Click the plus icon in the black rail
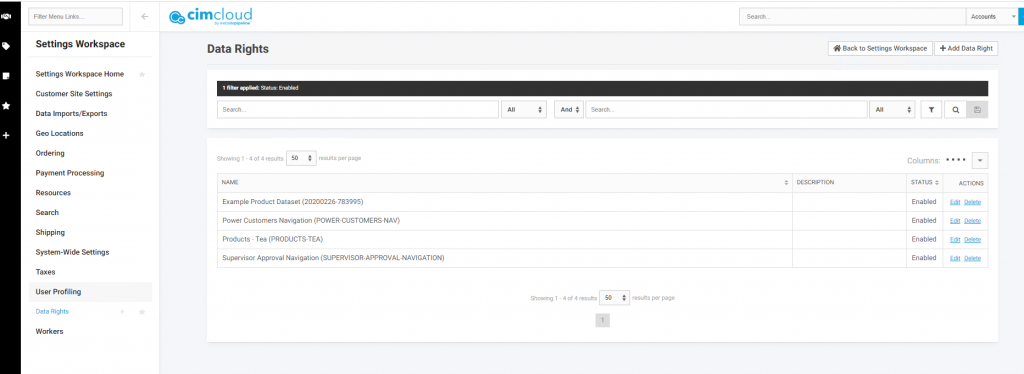The image size is (1024, 374). tap(7, 135)
